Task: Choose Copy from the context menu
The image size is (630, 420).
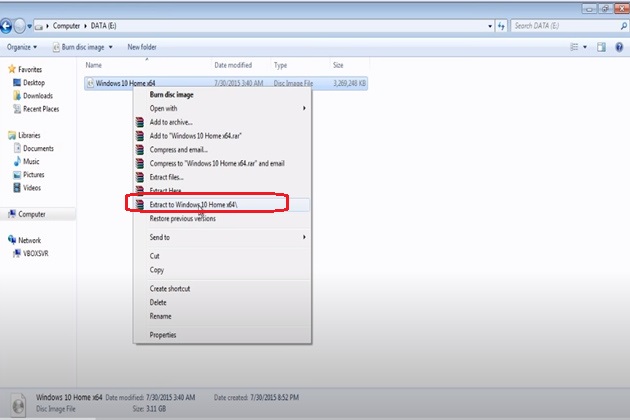Action: tap(222, 270)
